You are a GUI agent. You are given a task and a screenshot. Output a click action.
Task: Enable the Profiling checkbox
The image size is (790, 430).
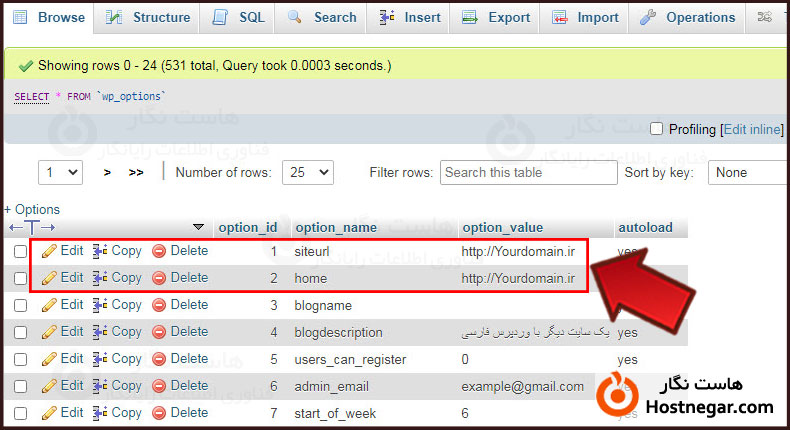point(657,129)
